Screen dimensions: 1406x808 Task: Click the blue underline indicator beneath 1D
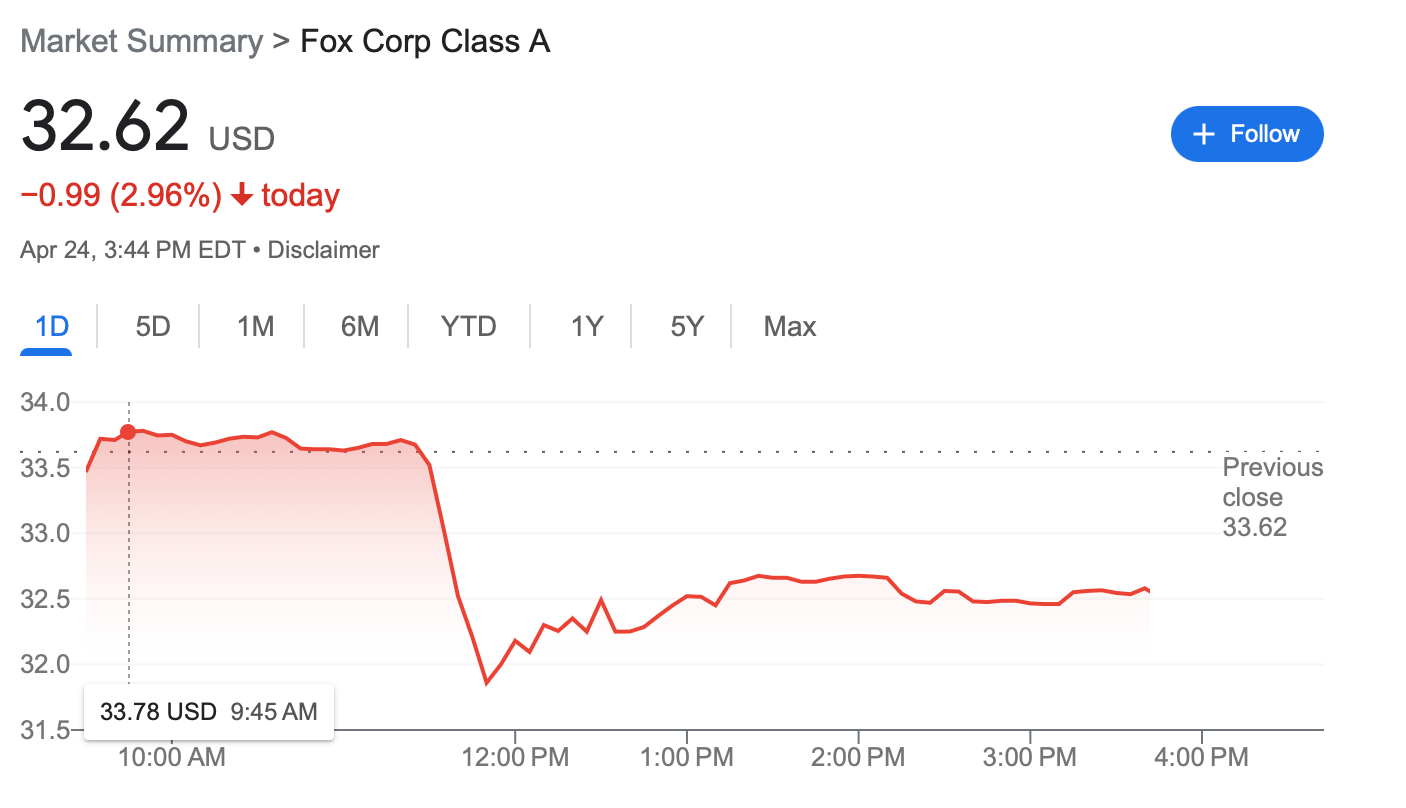point(46,350)
